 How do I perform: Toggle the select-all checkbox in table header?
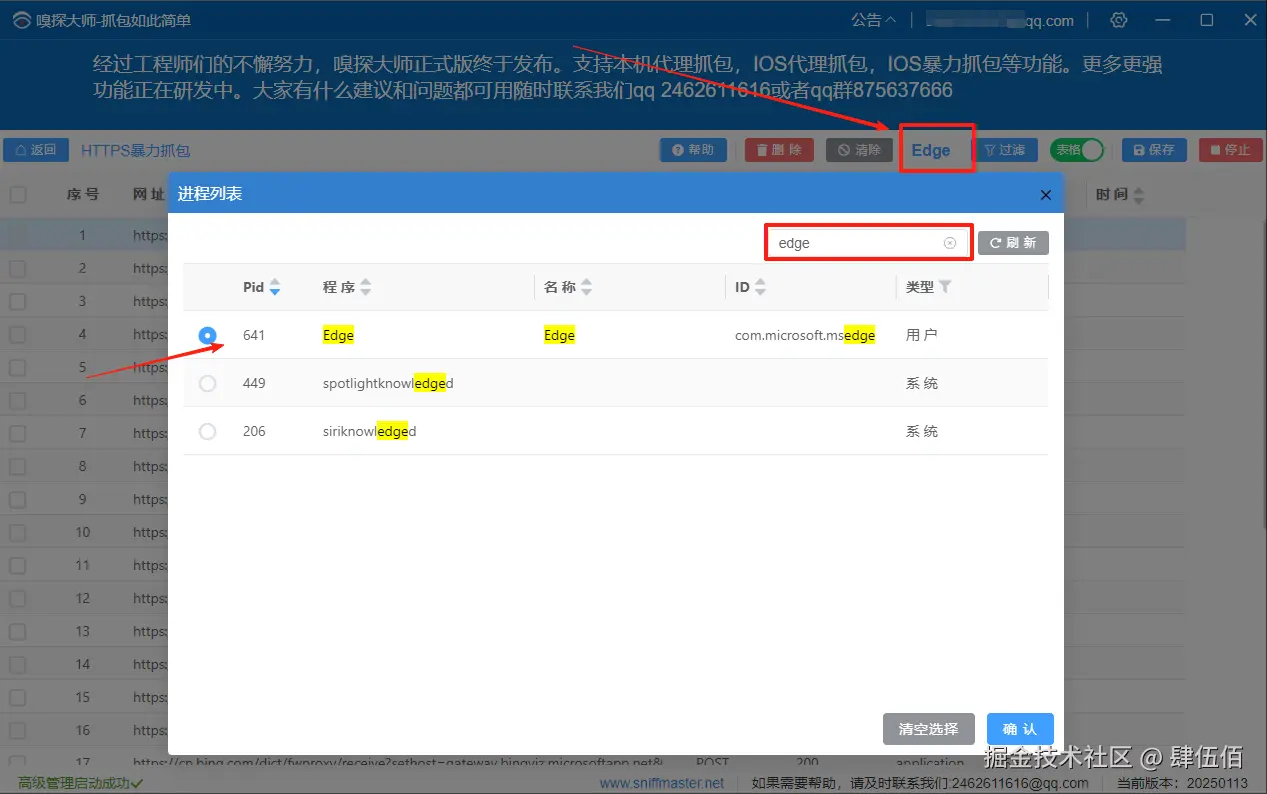coord(18,194)
